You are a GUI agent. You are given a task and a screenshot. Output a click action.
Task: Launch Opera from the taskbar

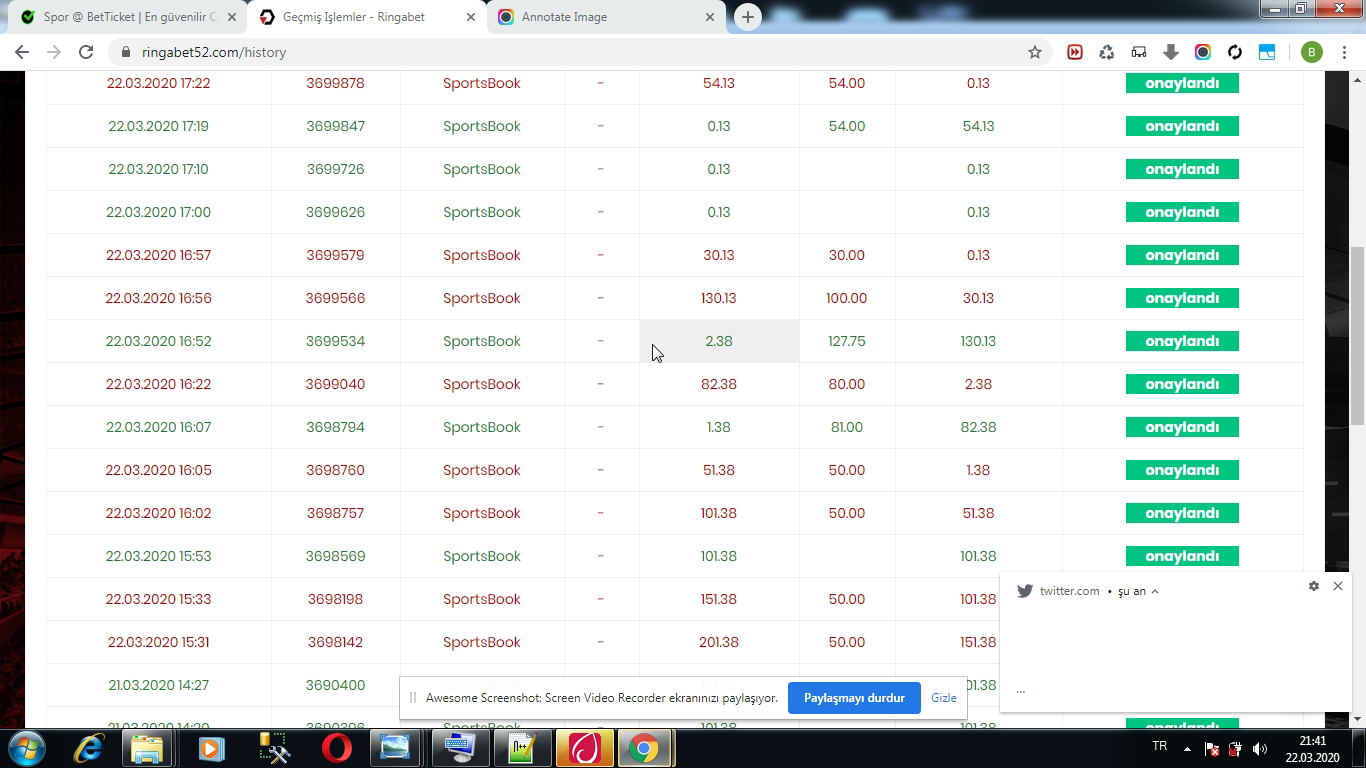(337, 748)
